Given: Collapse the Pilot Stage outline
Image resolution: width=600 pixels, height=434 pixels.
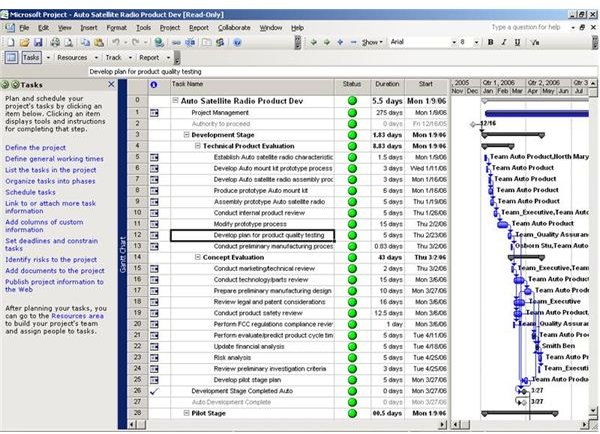Looking at the screenshot, I should click(x=186, y=413).
